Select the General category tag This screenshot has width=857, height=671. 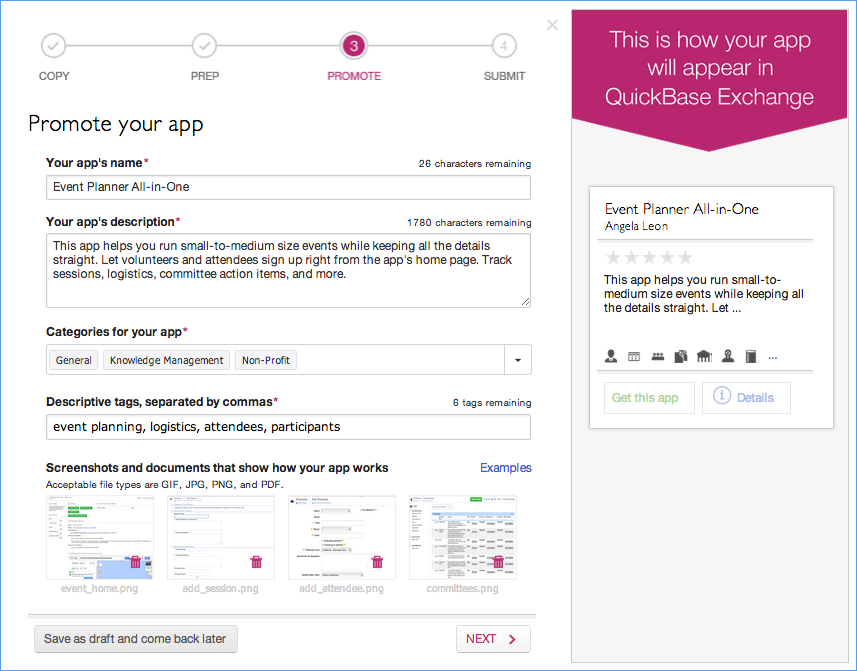point(74,360)
